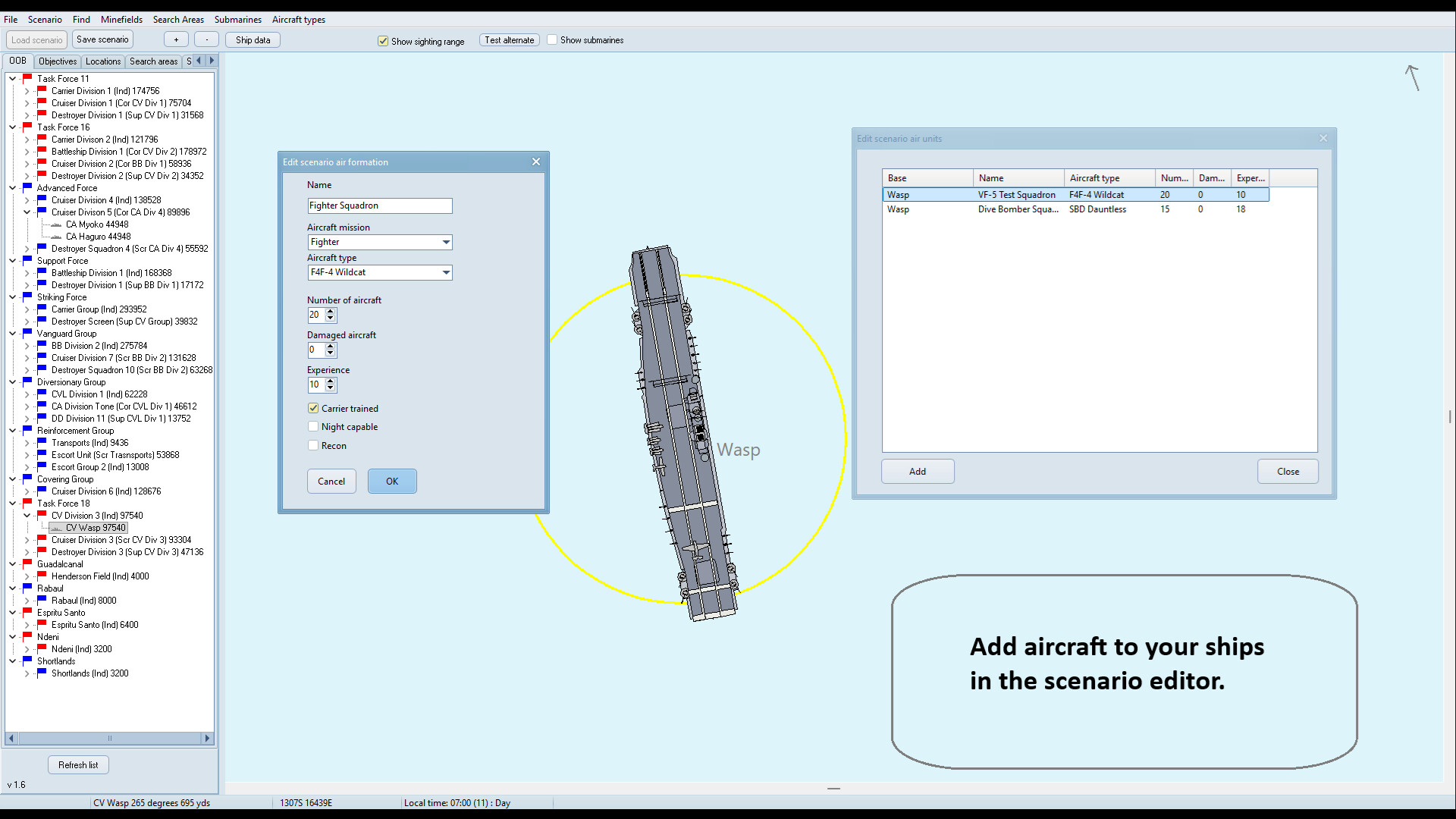This screenshot has width=1456, height=819.
Task: Click the ship icon beside CV Wasp 97540
Action: pos(56,528)
